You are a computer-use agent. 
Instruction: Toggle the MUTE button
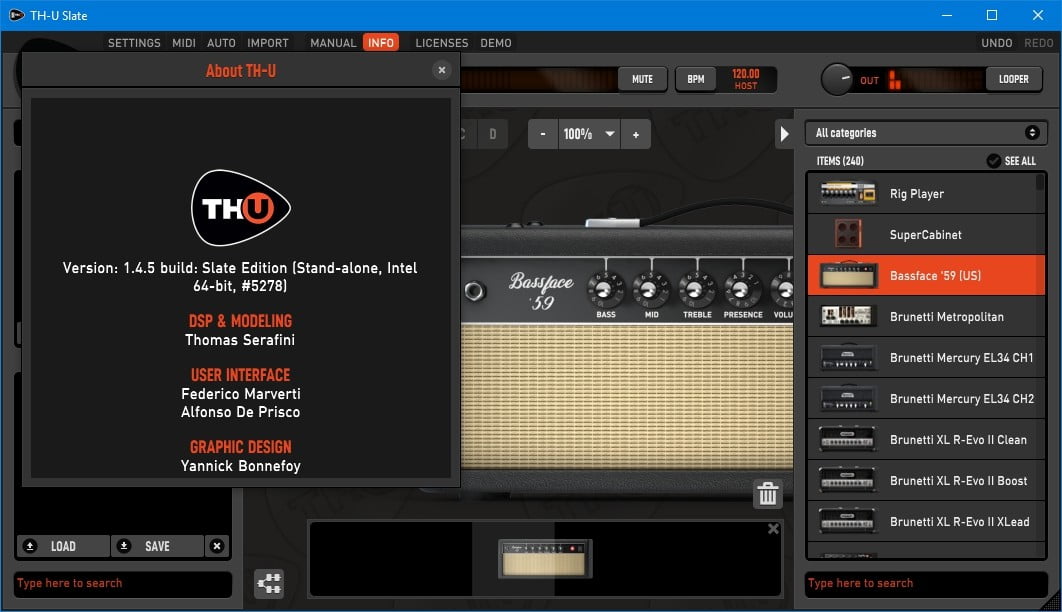click(x=642, y=79)
